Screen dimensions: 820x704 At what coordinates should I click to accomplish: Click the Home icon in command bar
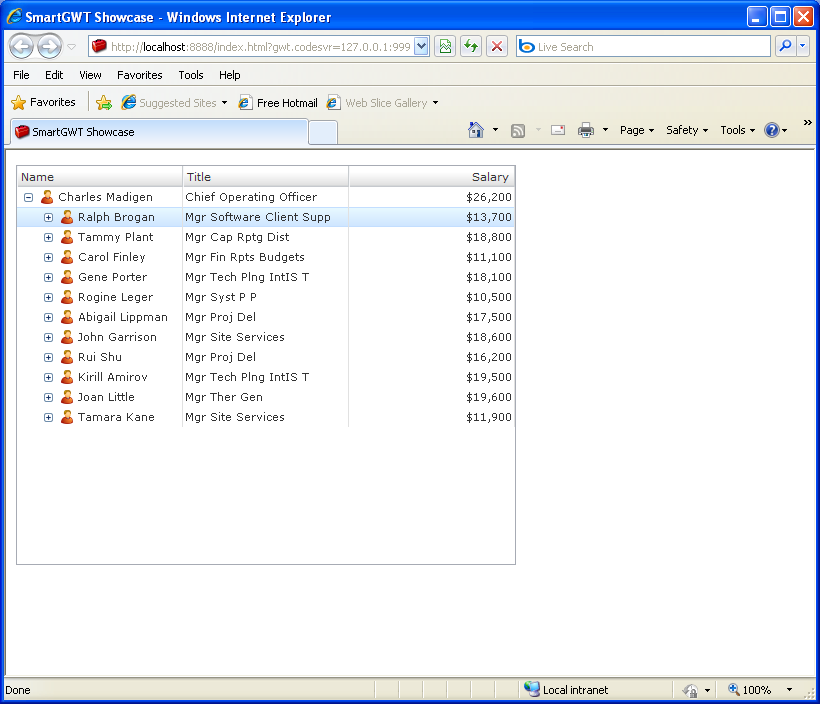[476, 130]
